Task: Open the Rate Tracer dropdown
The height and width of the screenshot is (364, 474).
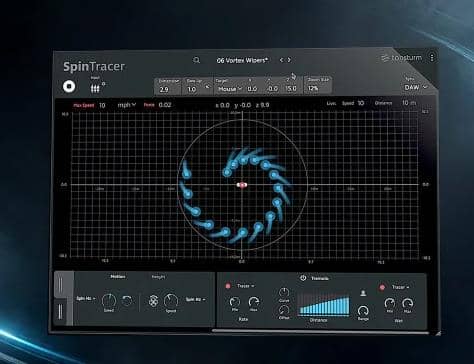Action: point(246,286)
